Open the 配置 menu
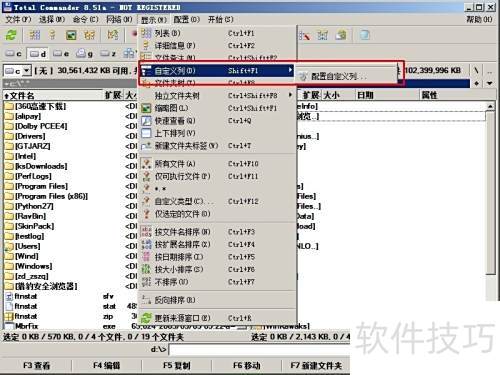Viewport: 500px width, 375px height. click(x=186, y=20)
